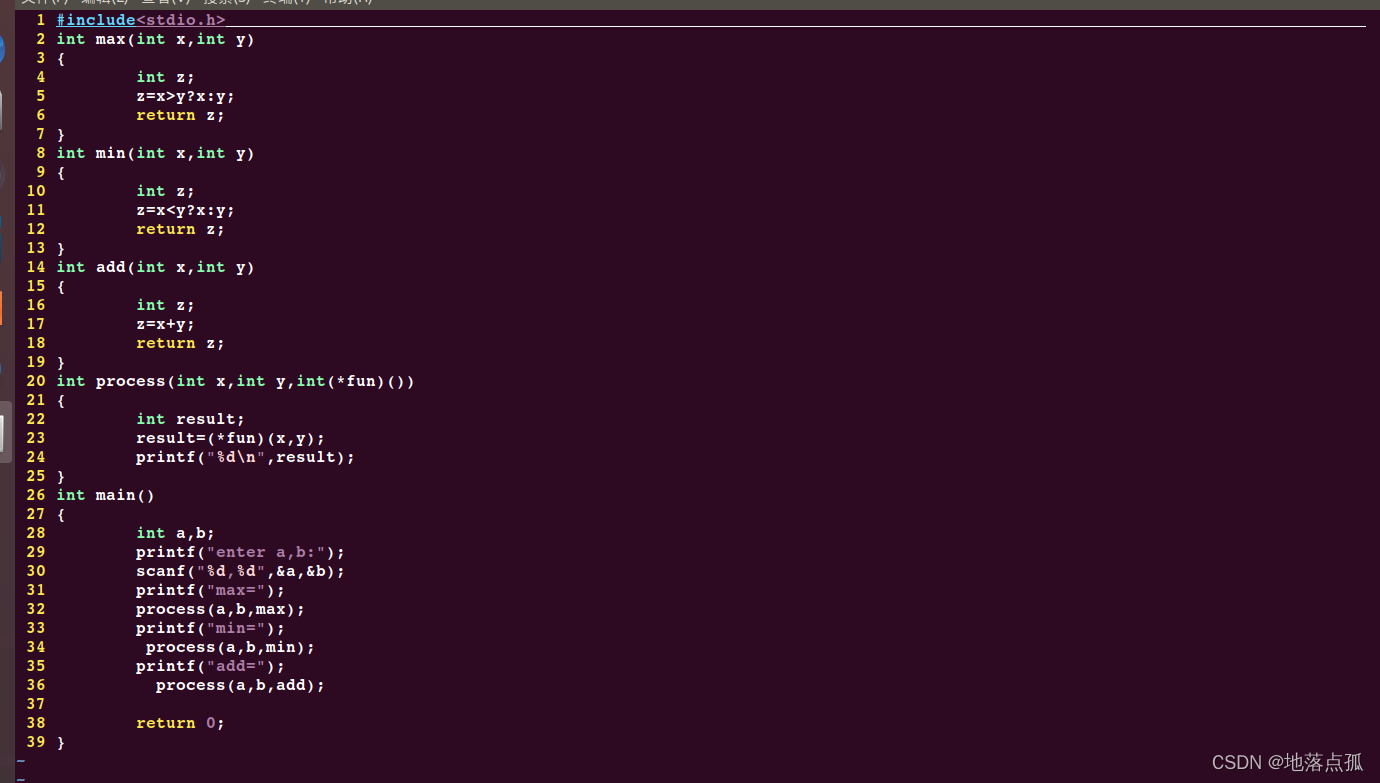Click the return 0; statement

181,723
